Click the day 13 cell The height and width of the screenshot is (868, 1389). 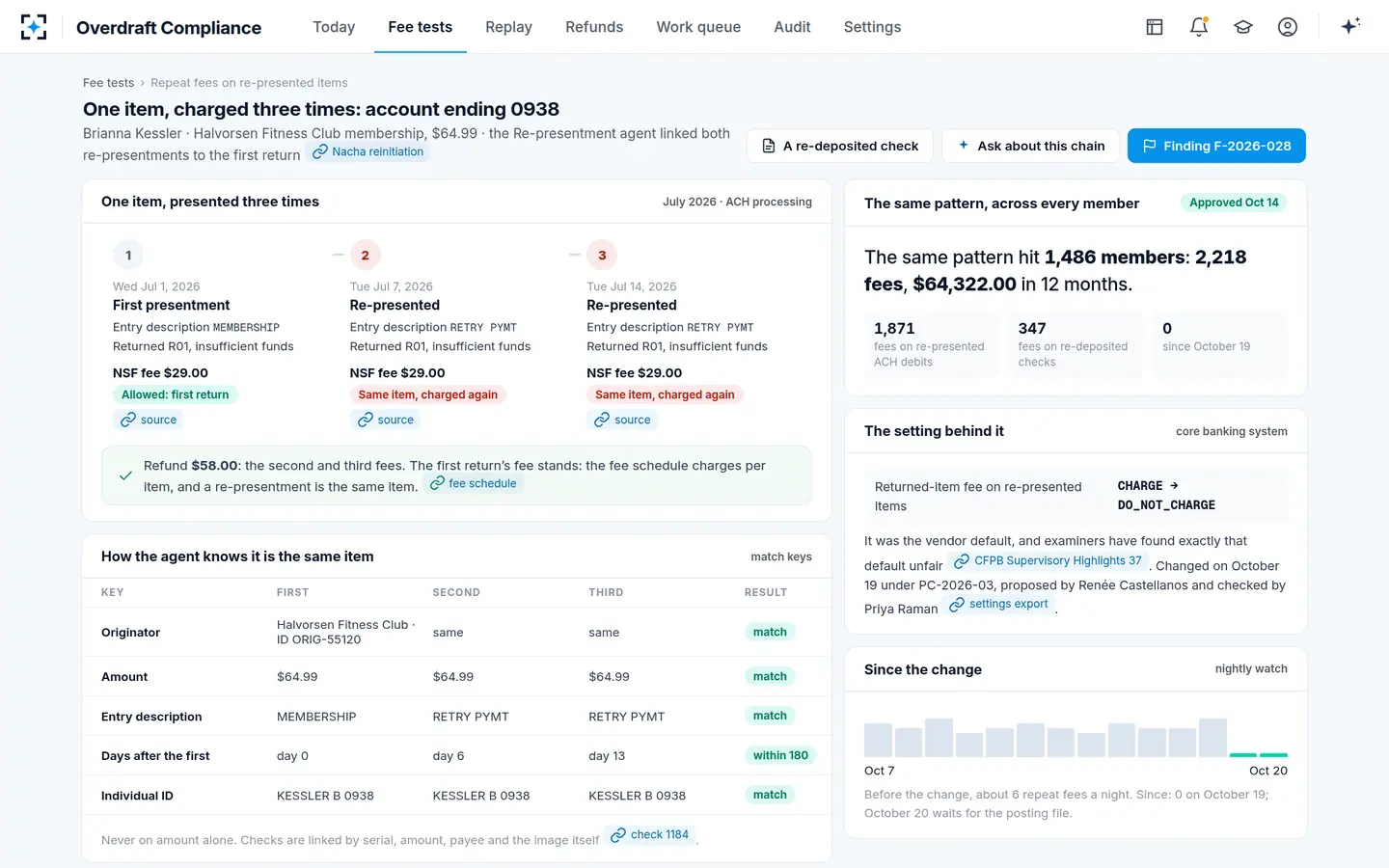[607, 755]
